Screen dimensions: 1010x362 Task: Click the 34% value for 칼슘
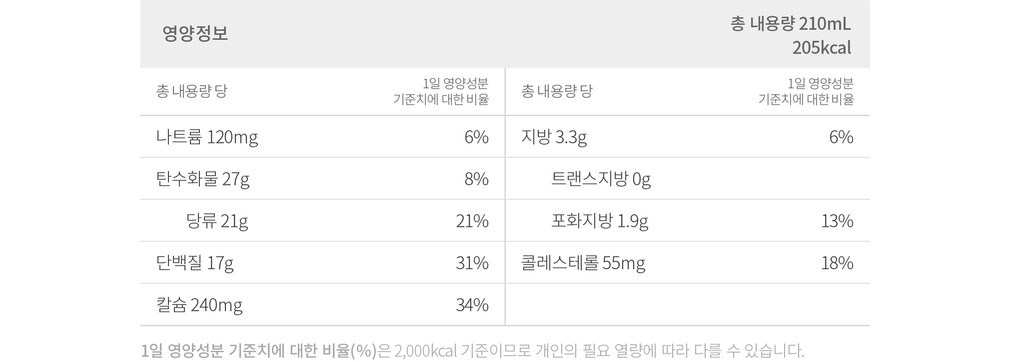(x=472, y=305)
